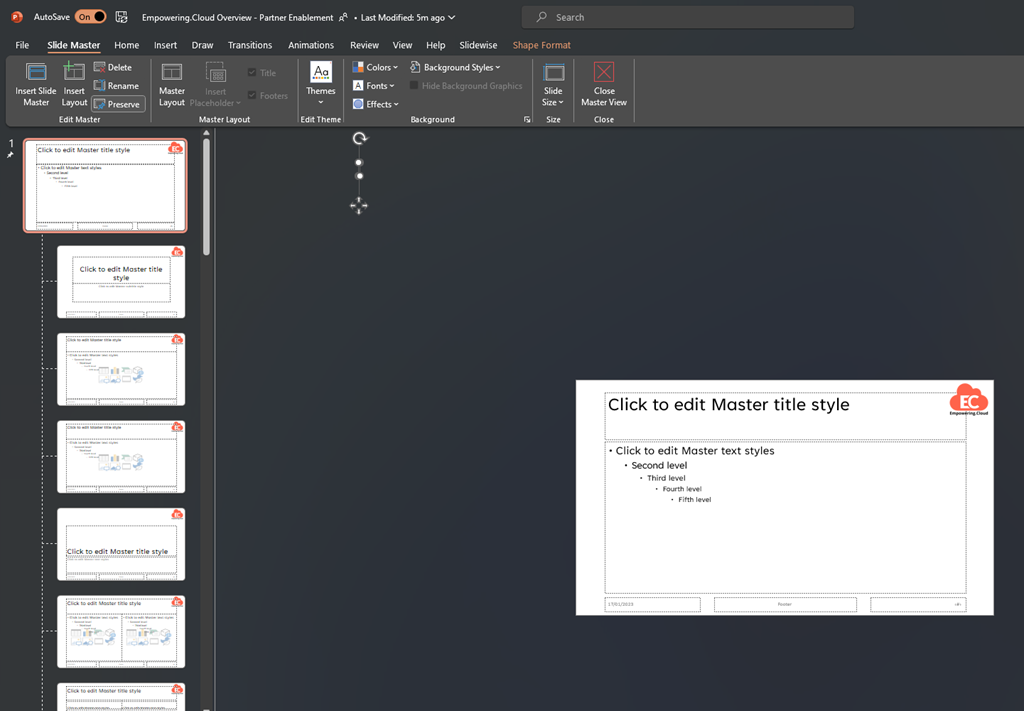Viewport: 1024px width, 711px height.
Task: Close Master View with the red X
Action: click(x=604, y=73)
